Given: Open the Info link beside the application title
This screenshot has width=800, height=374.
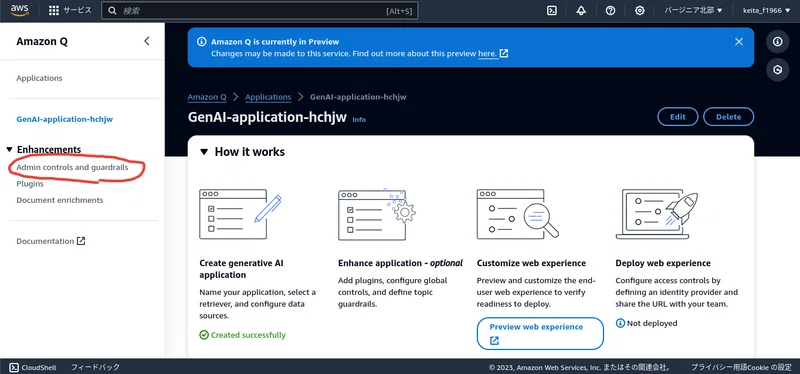Looking at the screenshot, I should click(x=359, y=119).
